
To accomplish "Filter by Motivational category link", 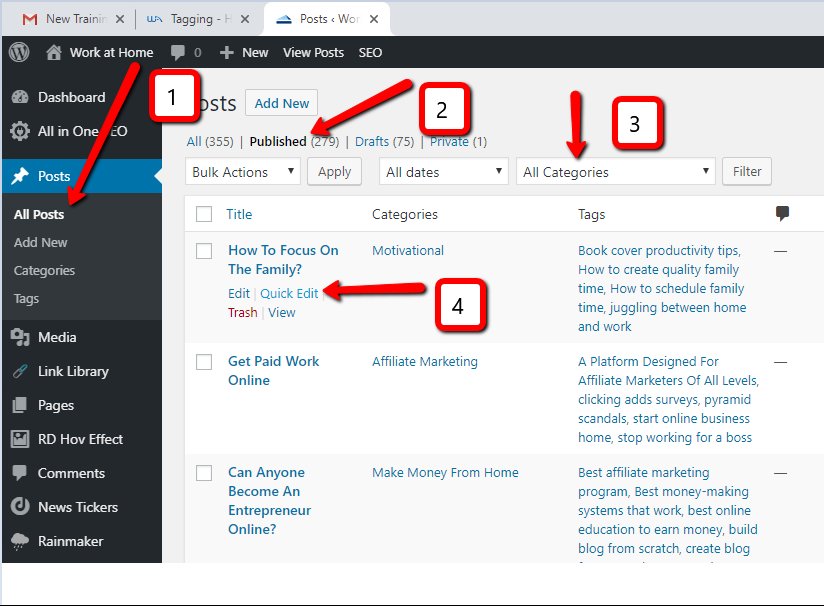I will point(408,250).
